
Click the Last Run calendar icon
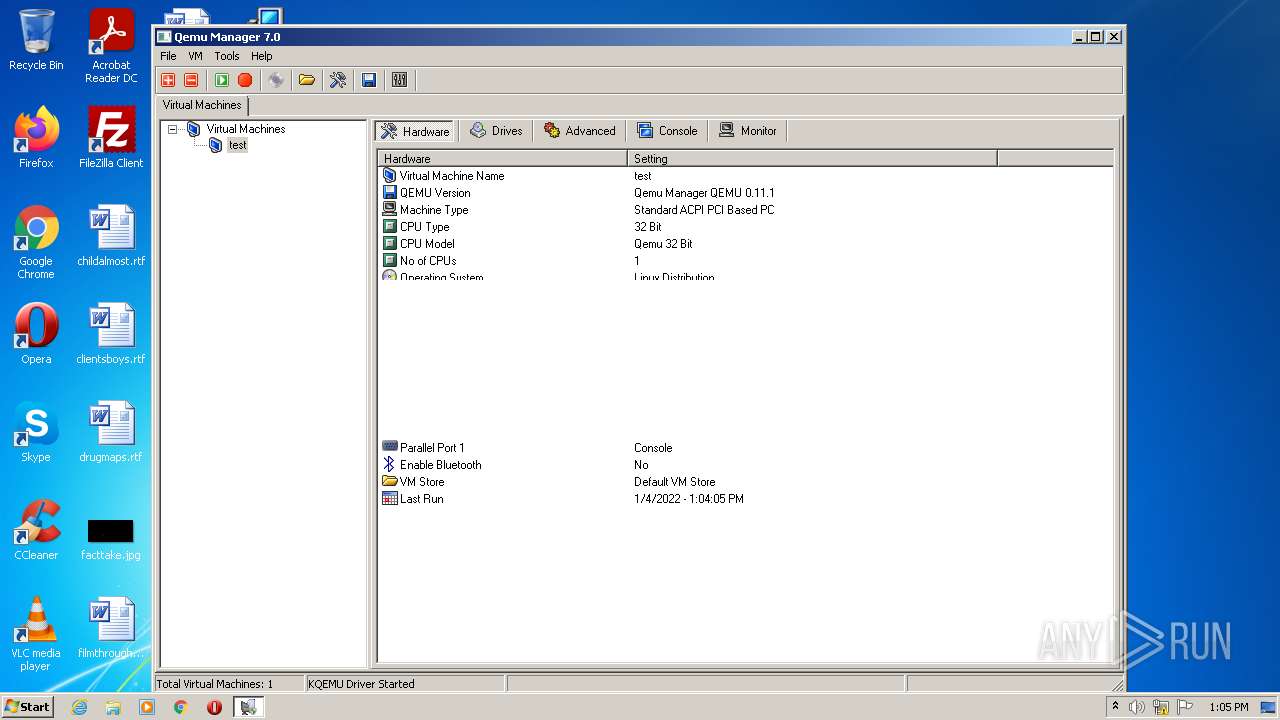(x=390, y=498)
